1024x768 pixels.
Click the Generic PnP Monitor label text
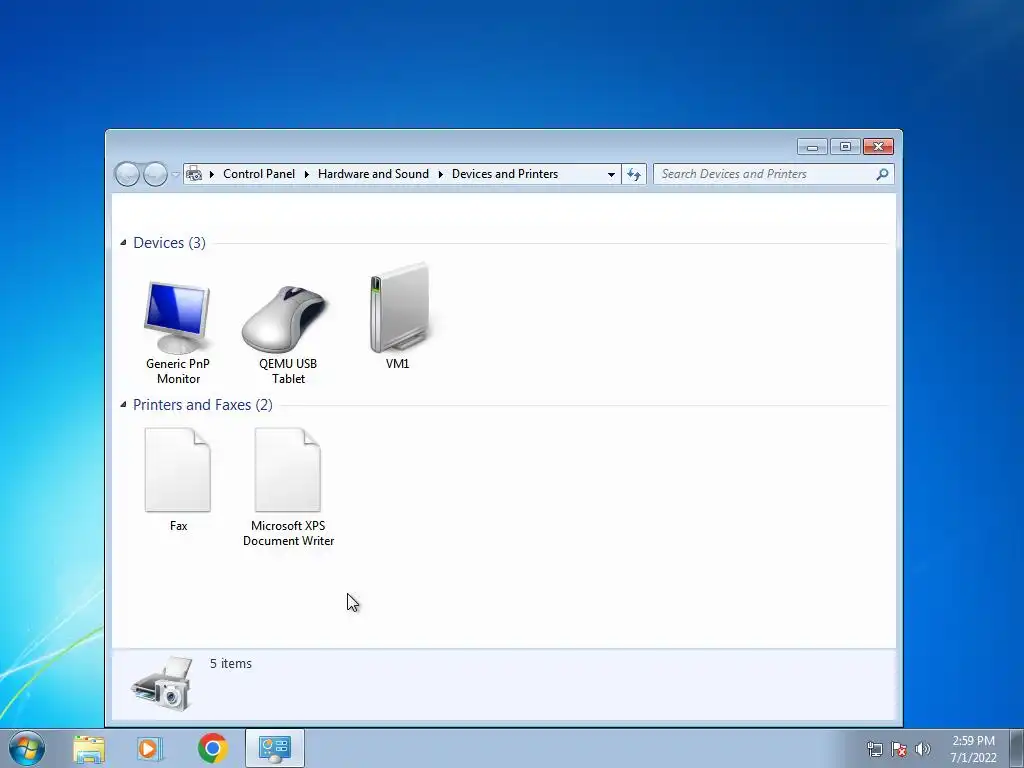(178, 371)
